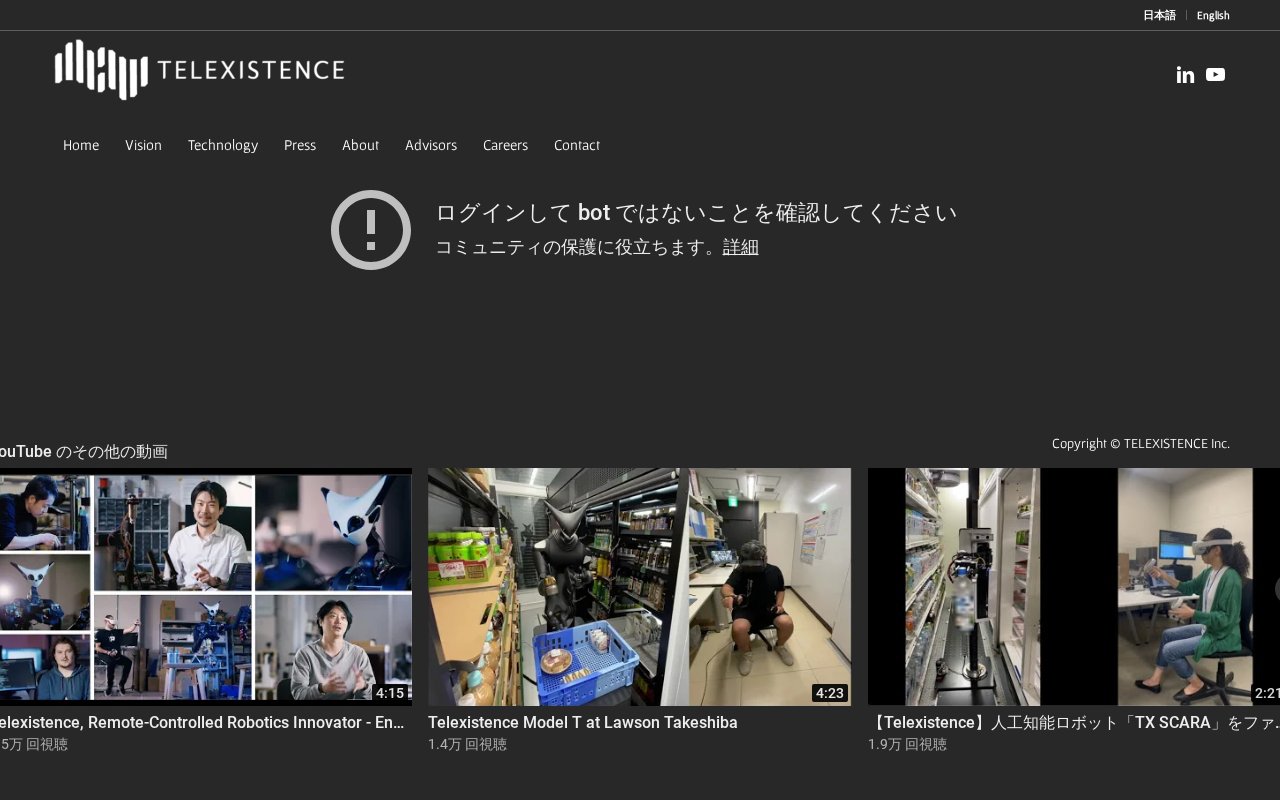Go to the Home menu item
The width and height of the screenshot is (1280, 800).
(81, 145)
